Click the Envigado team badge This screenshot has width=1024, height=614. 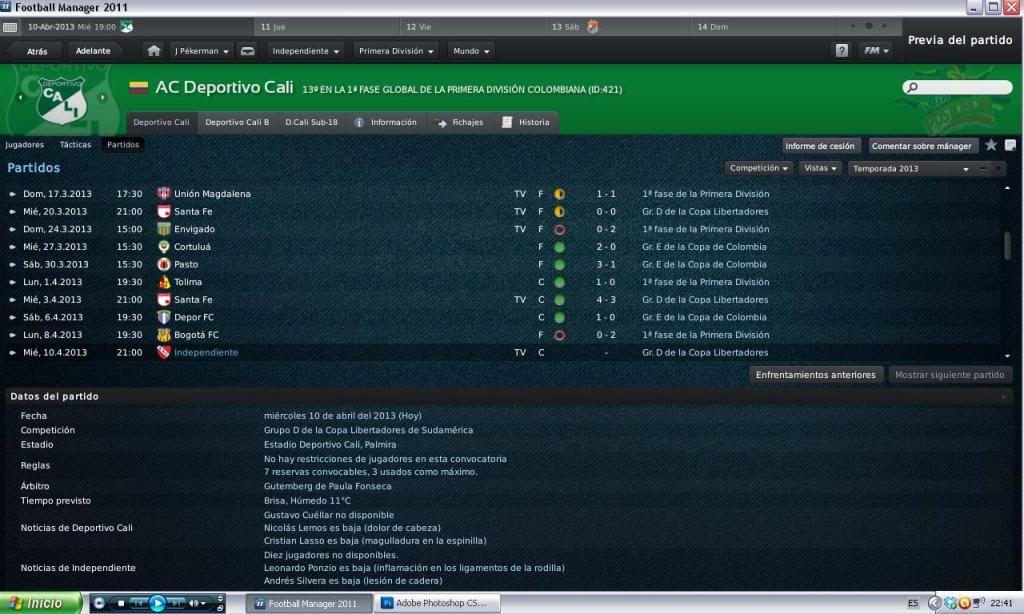click(x=163, y=229)
